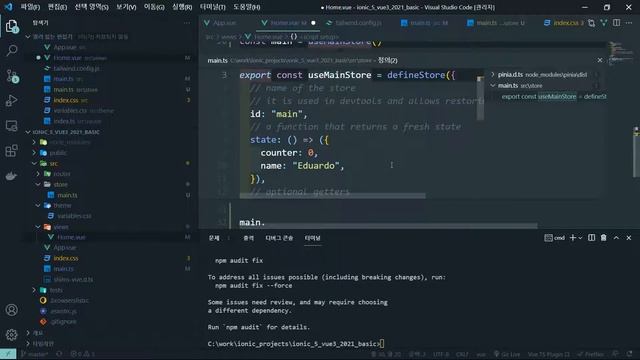Open the Extensions view
Viewport: 640px width, 360px height.
[12, 151]
